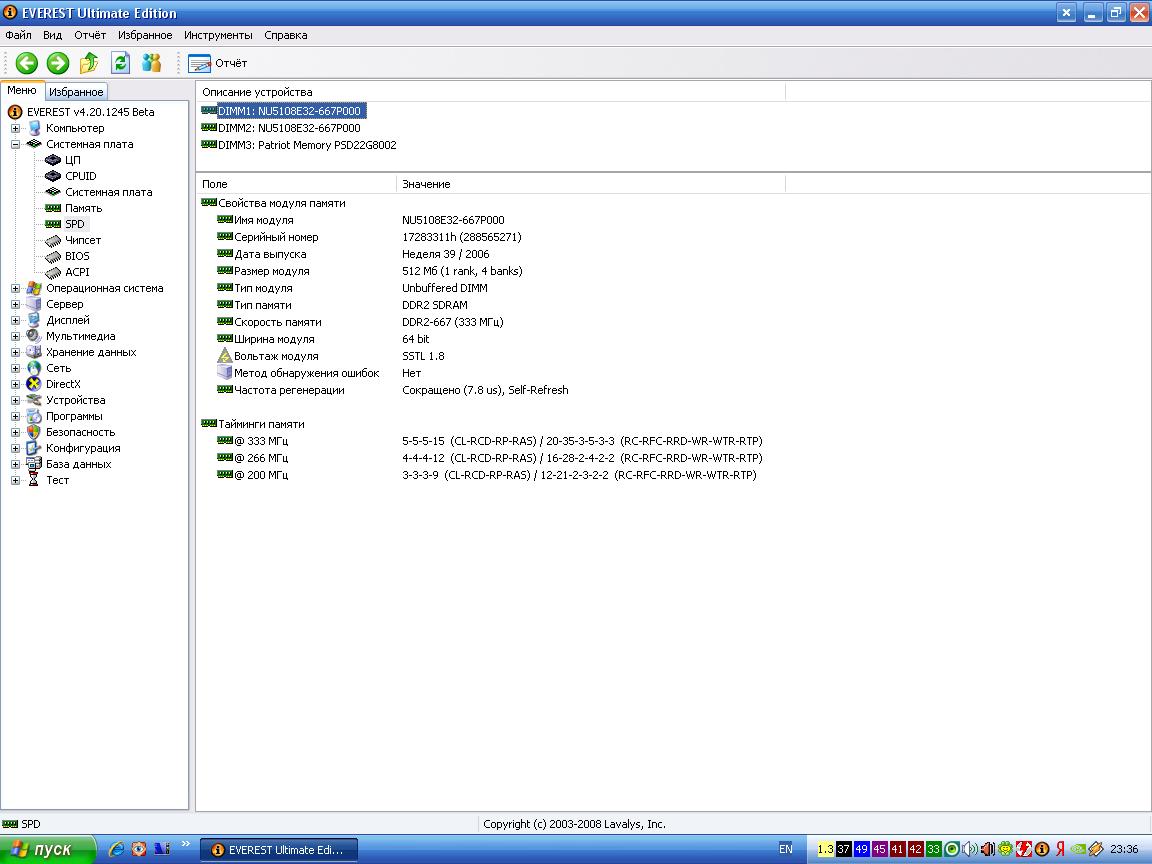This screenshot has height=864, width=1152.
Task: Click the NVIDIA tray icon
Action: (1078, 849)
